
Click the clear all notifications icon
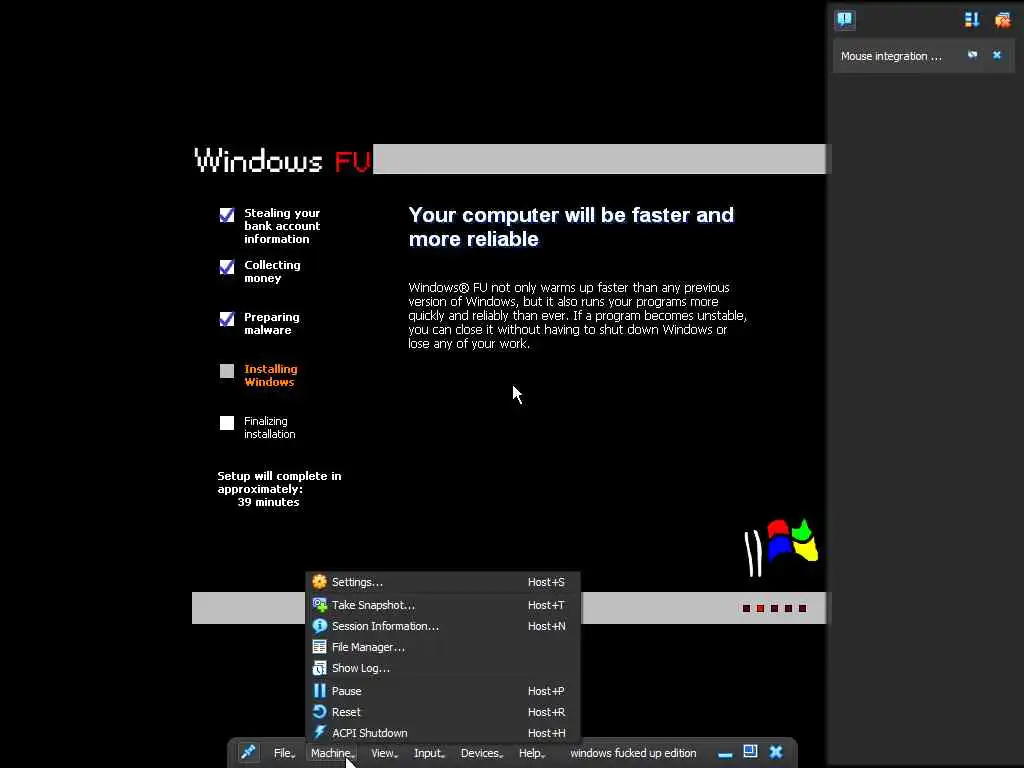(1002, 20)
